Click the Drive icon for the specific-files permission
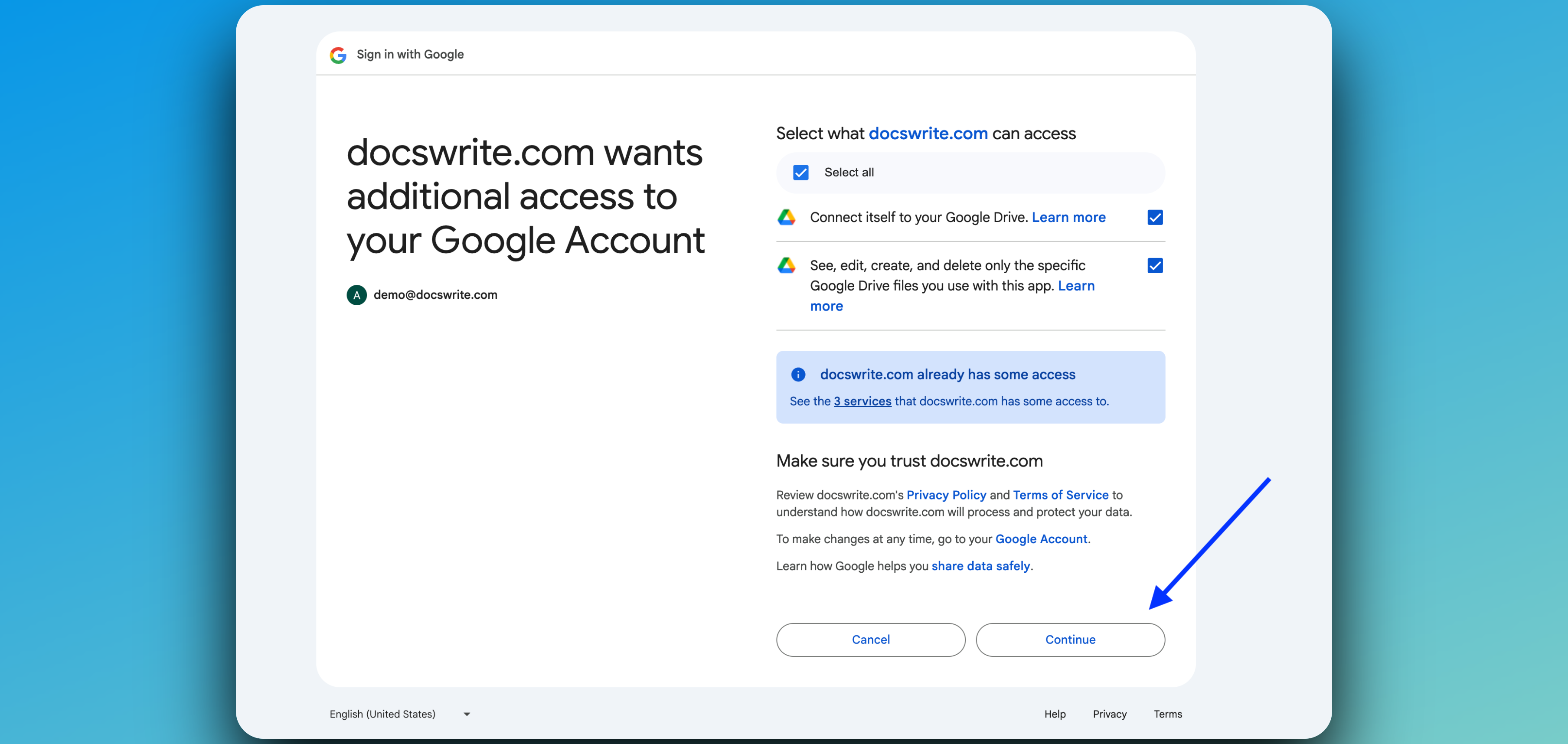This screenshot has width=1568, height=744. click(x=787, y=265)
